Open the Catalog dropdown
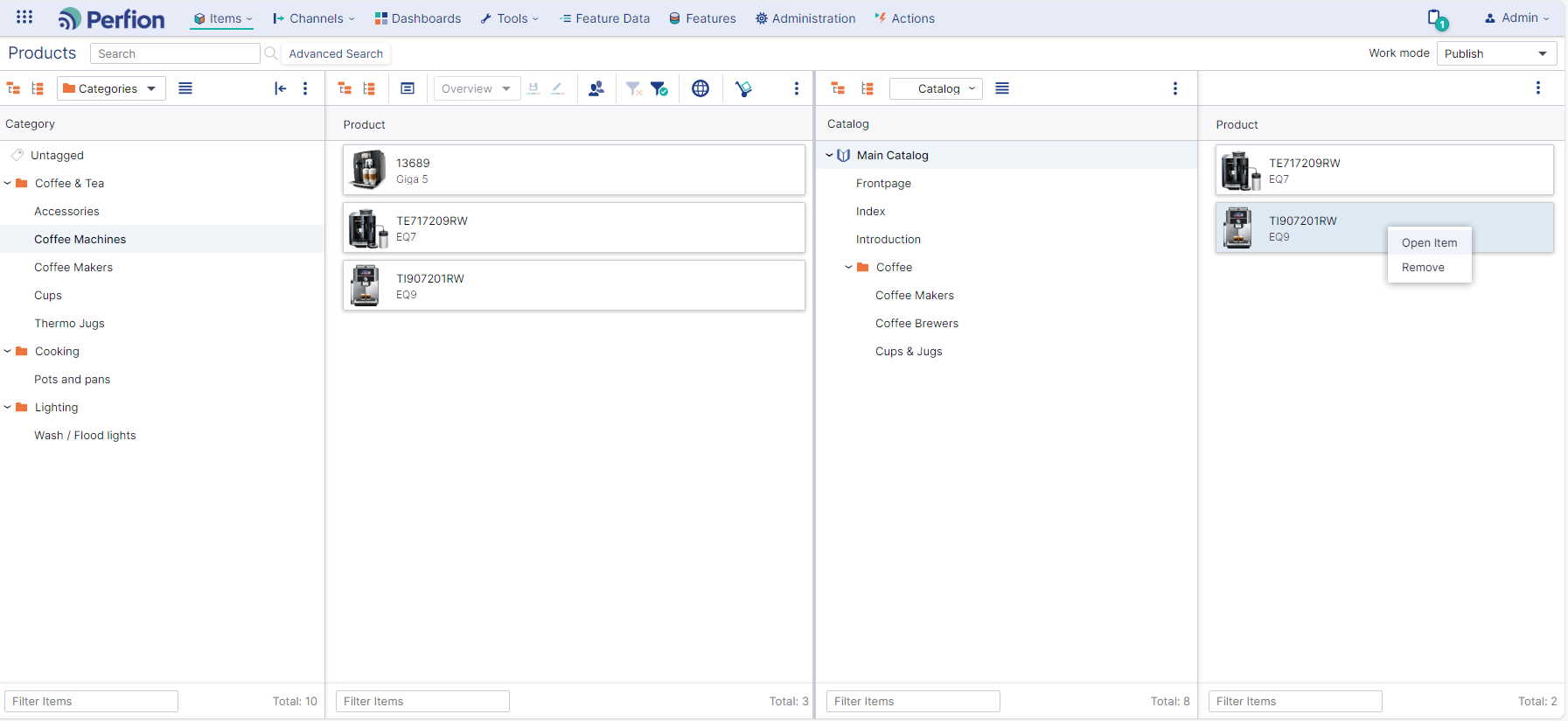Image resolution: width=1568 pixels, height=721 pixels. 936,88
